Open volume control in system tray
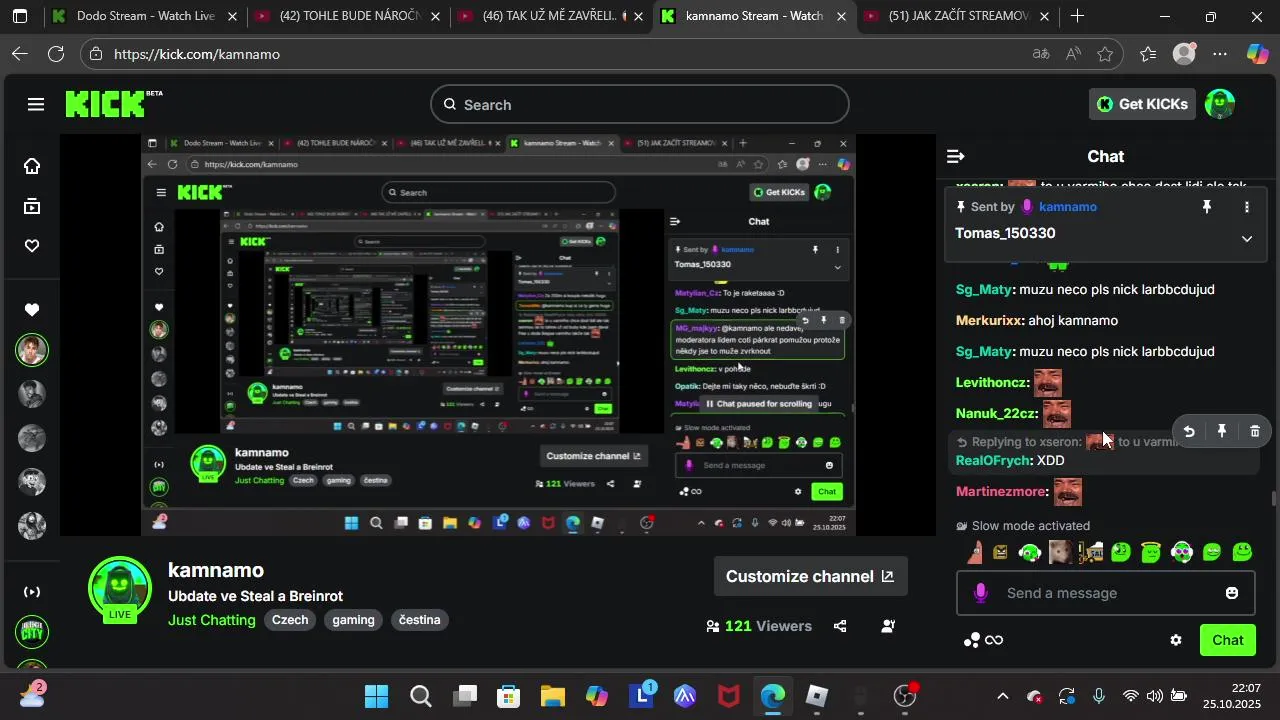The image size is (1280, 720). pyautogui.click(x=1155, y=696)
